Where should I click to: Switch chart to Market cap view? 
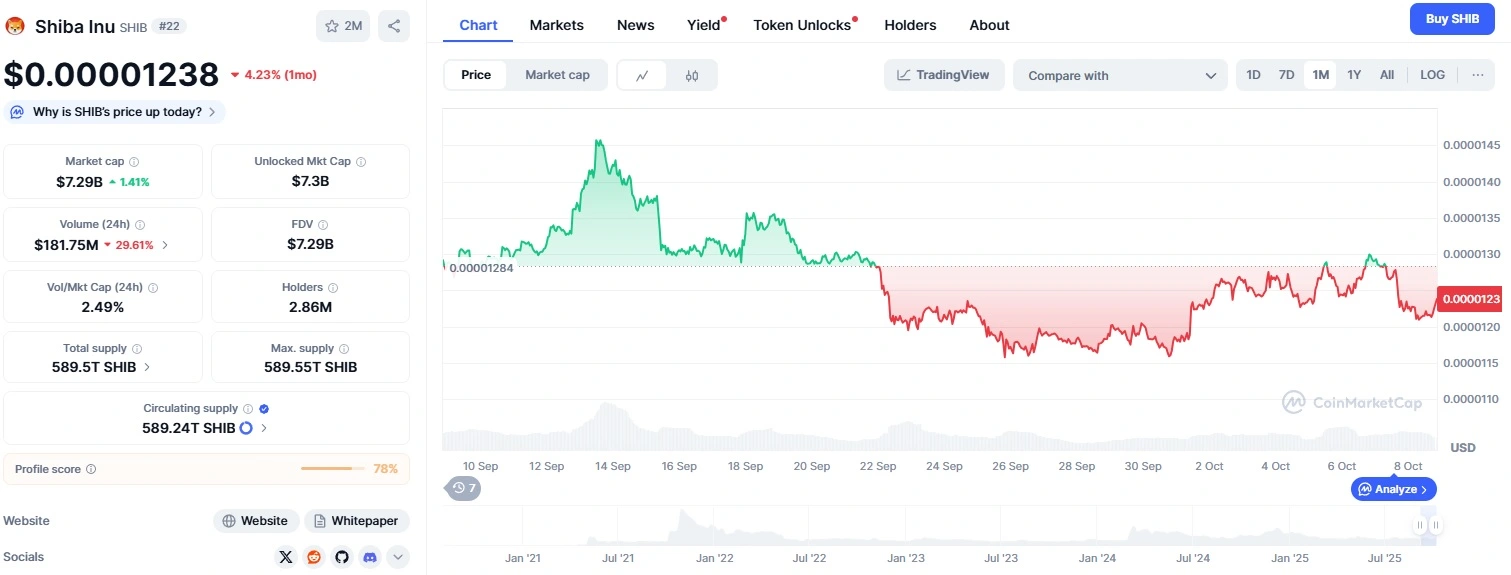(x=557, y=75)
